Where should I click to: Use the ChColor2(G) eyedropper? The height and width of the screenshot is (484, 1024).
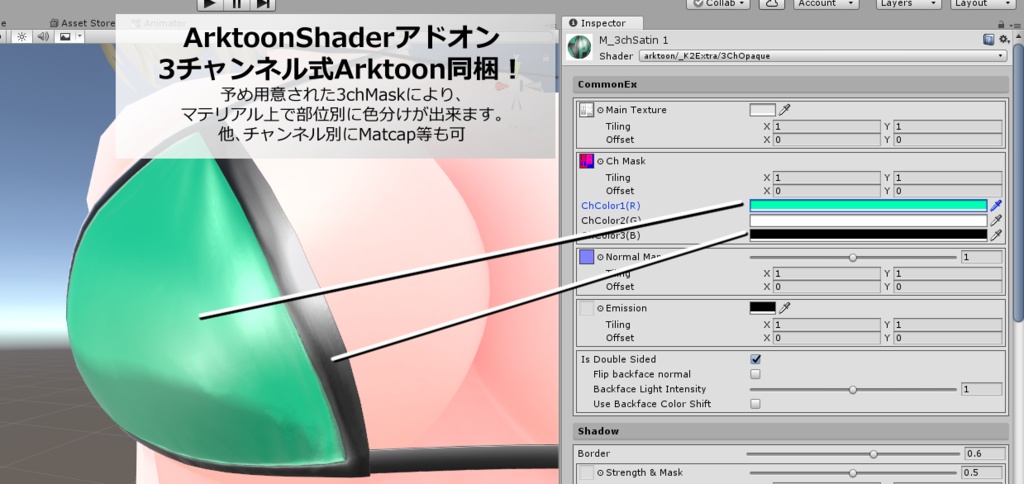tap(996, 221)
